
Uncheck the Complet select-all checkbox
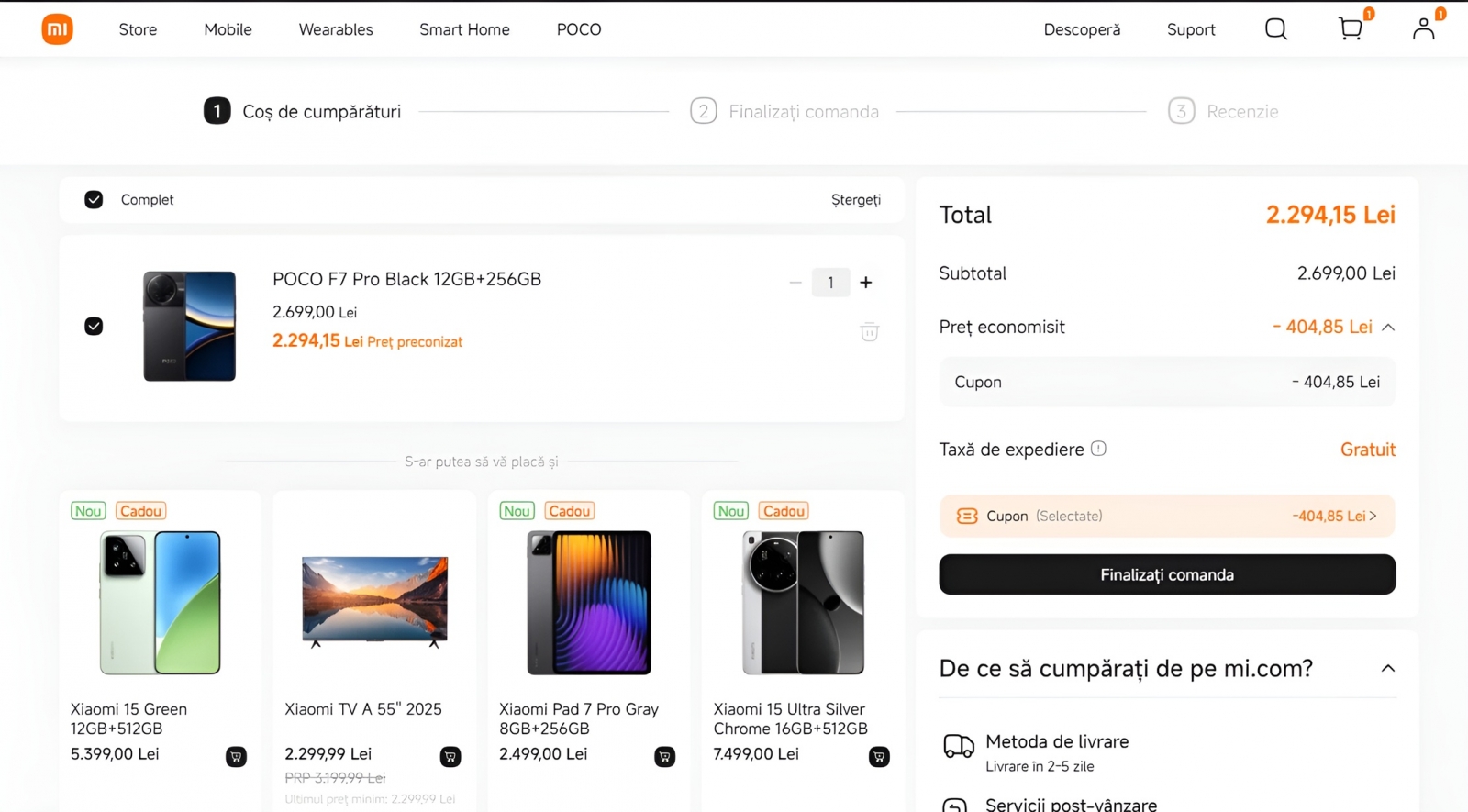point(94,200)
